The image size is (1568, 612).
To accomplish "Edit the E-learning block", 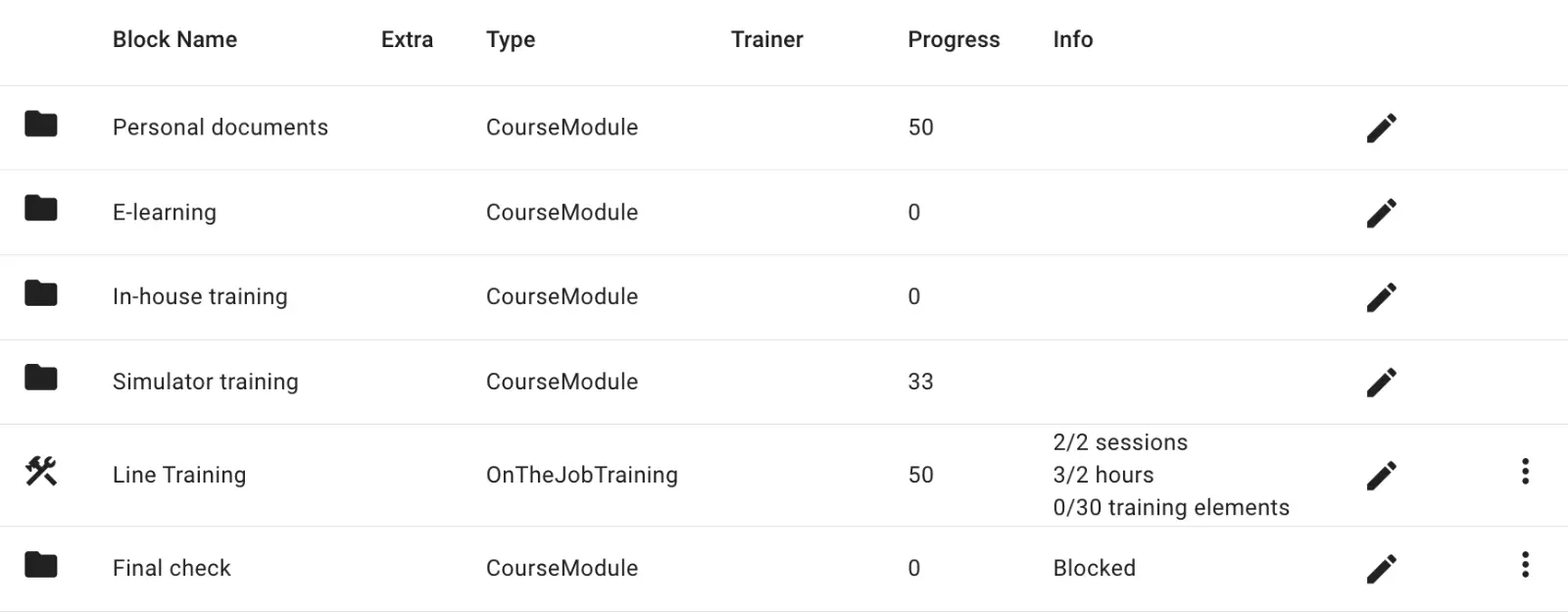I will click(1381, 213).
